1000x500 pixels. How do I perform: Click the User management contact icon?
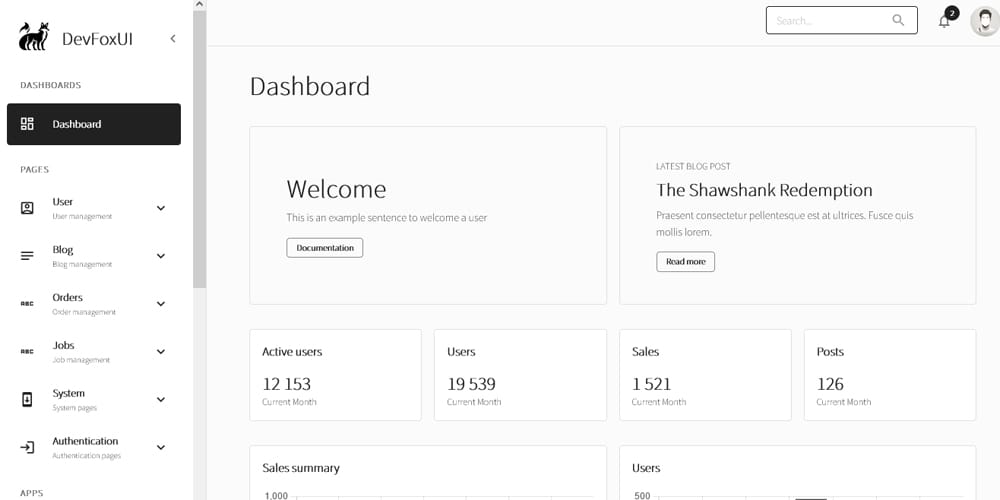[x=28, y=208]
